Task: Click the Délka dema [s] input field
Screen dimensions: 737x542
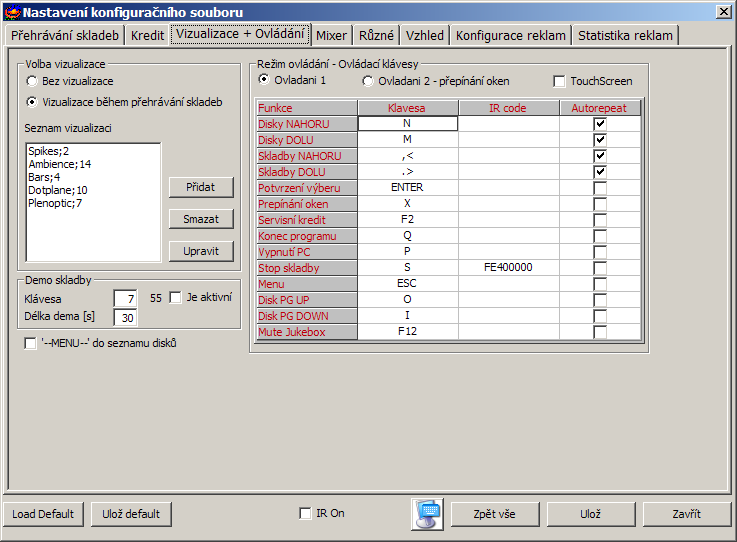Action: pos(125,318)
